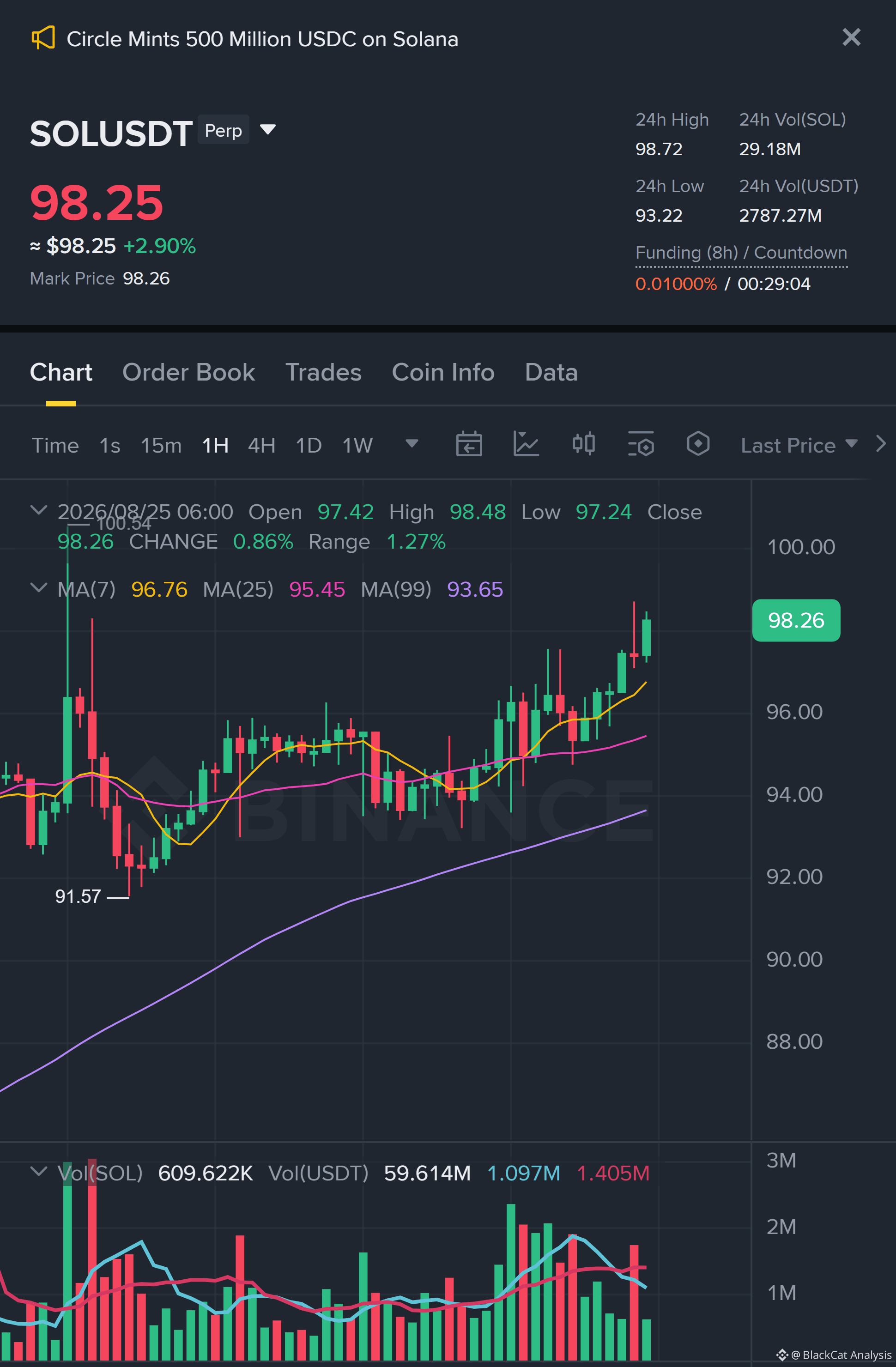
Task: Open the Last Price source dropdown
Action: tap(799, 445)
